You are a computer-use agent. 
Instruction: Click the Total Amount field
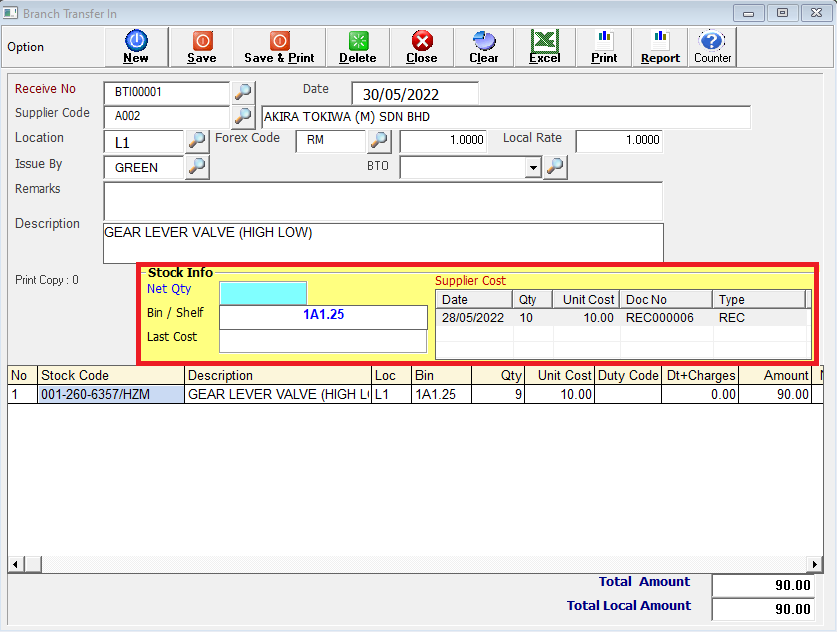coord(763,586)
